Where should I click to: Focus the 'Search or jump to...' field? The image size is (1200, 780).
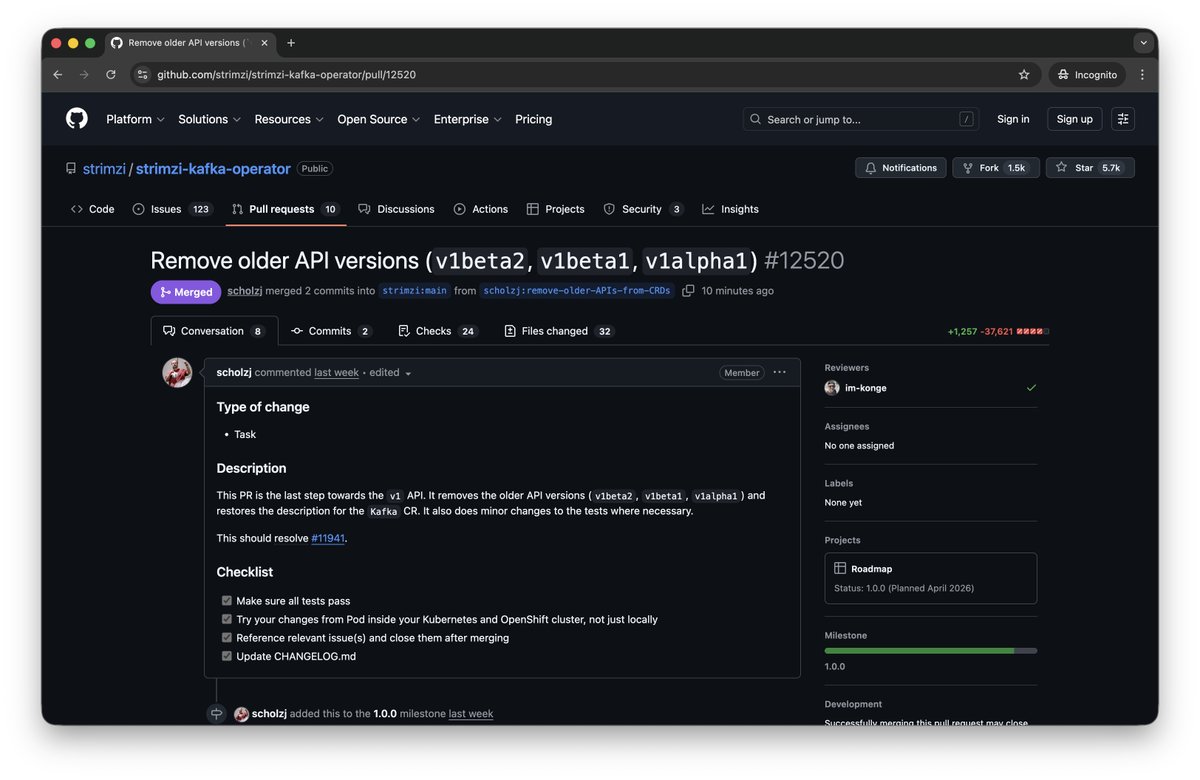click(861, 119)
